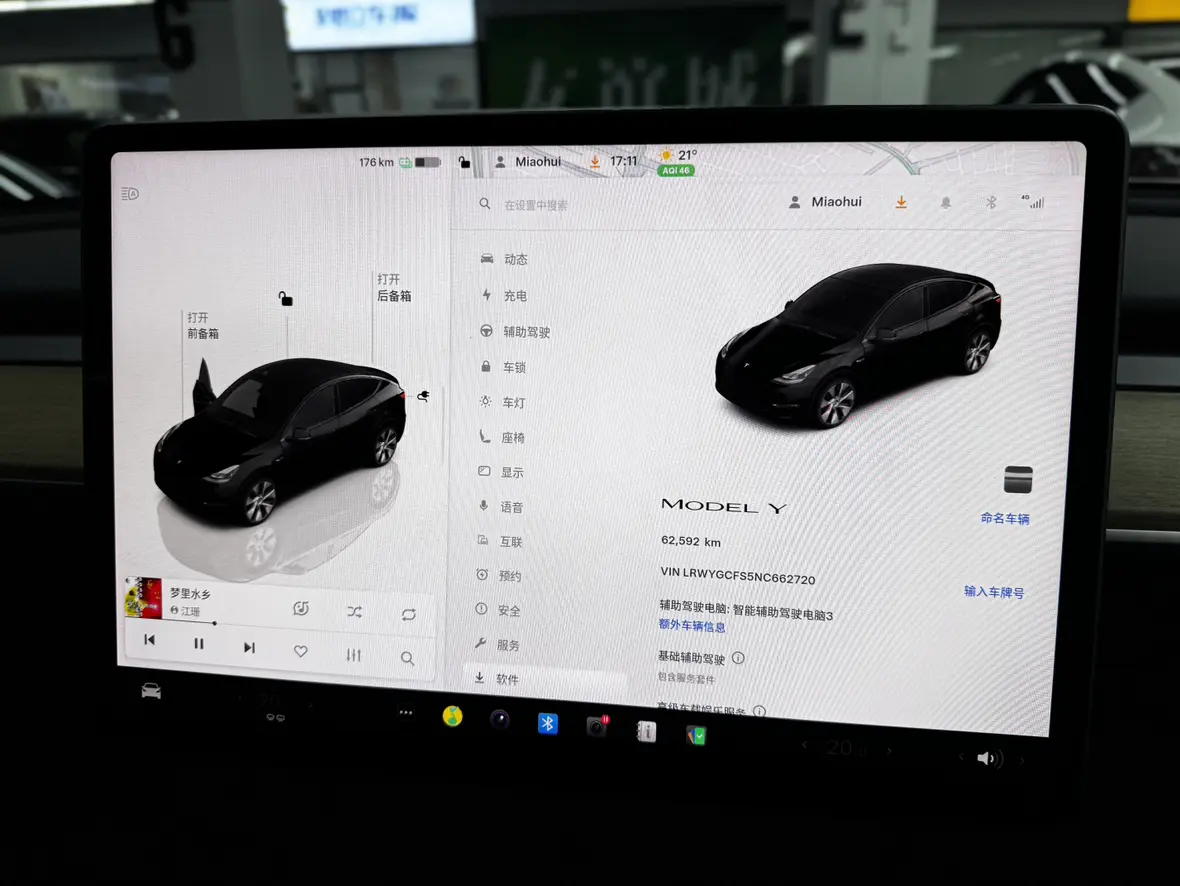Tap the speaker volume icon
Screen dimensions: 1180x886
988,758
